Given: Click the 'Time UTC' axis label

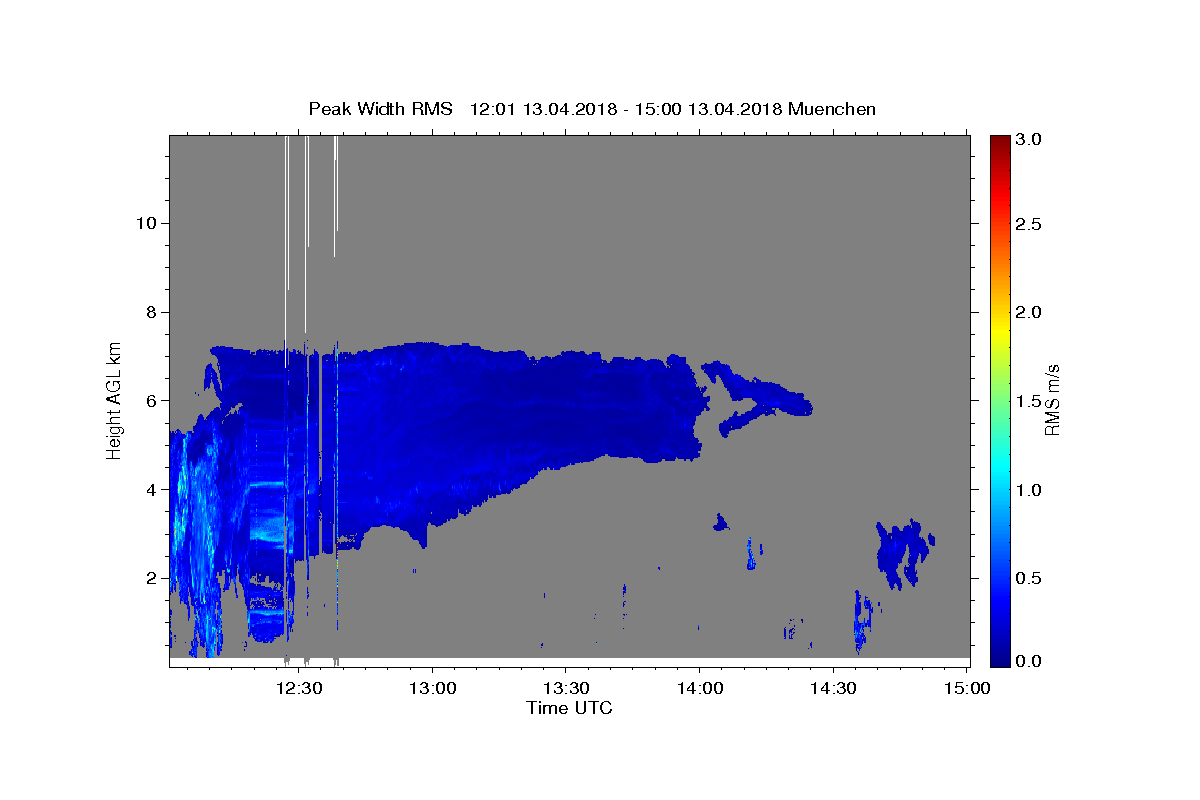Looking at the screenshot, I should point(569,708).
